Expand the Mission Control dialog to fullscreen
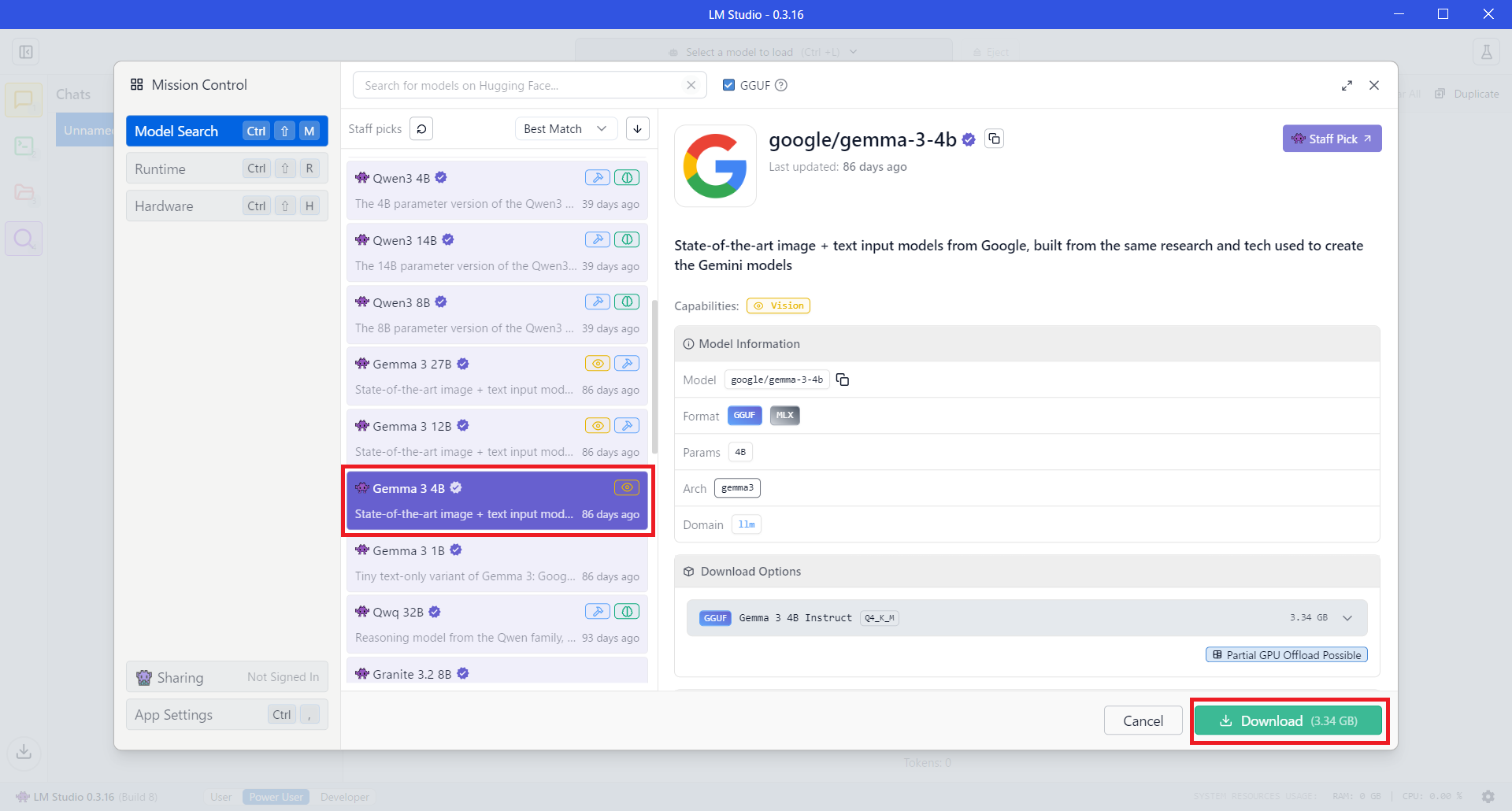The width and height of the screenshot is (1512, 811). pyautogui.click(x=1347, y=85)
